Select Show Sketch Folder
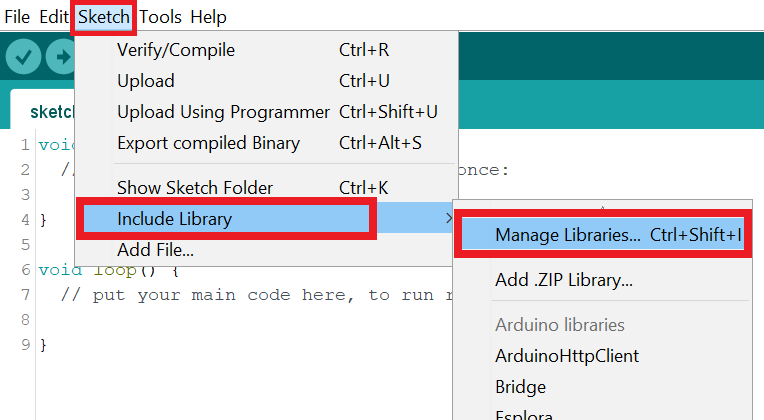 [195, 187]
